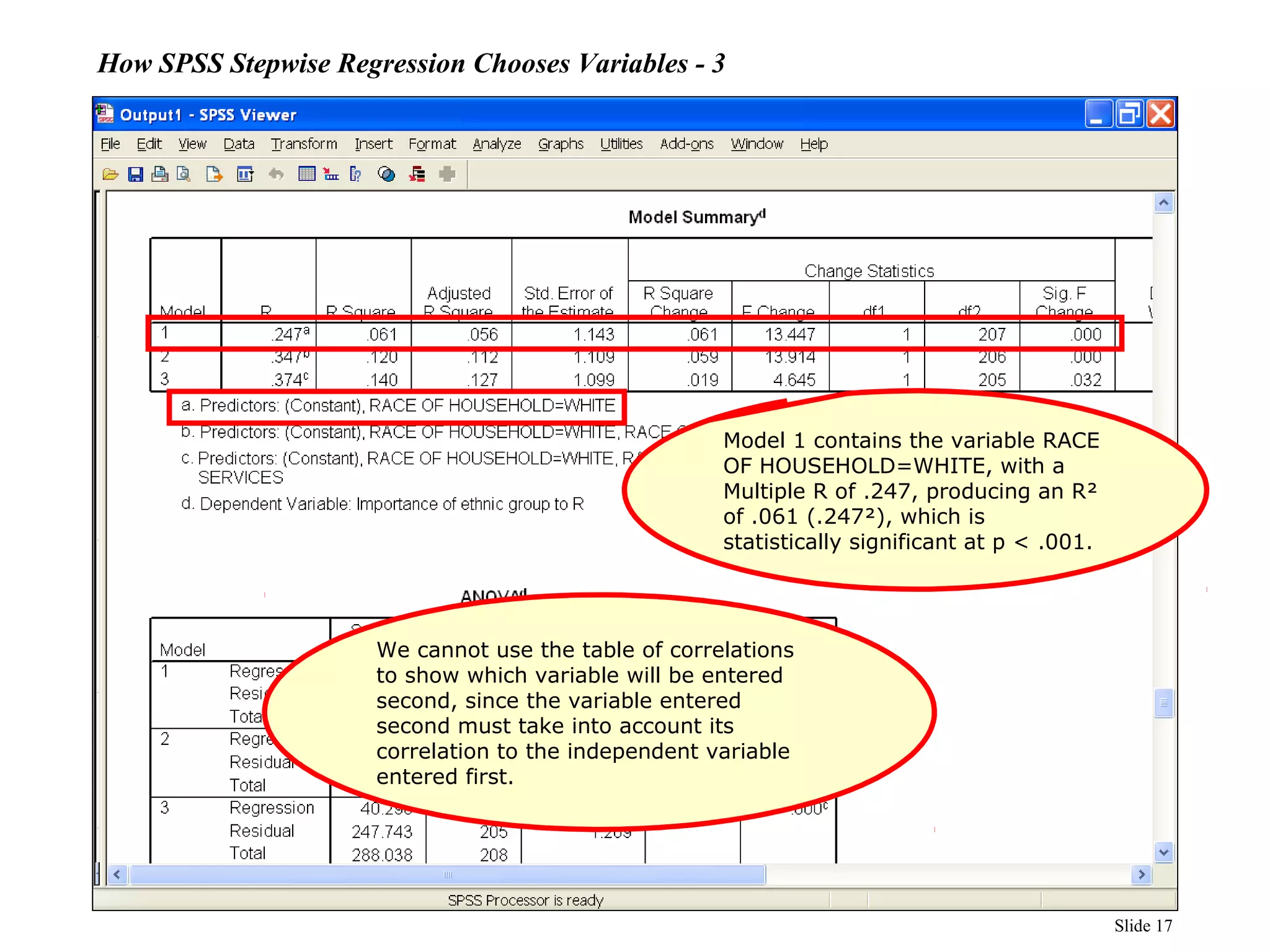Open the Help menu

[x=814, y=144]
